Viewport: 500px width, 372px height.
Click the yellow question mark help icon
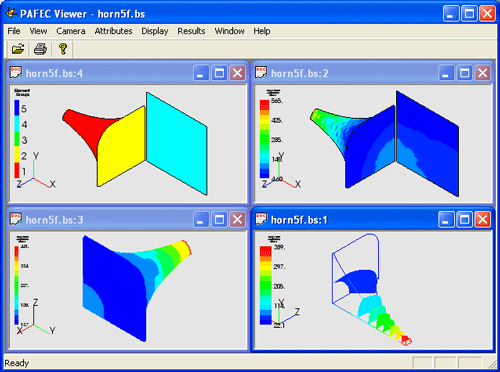(63, 49)
